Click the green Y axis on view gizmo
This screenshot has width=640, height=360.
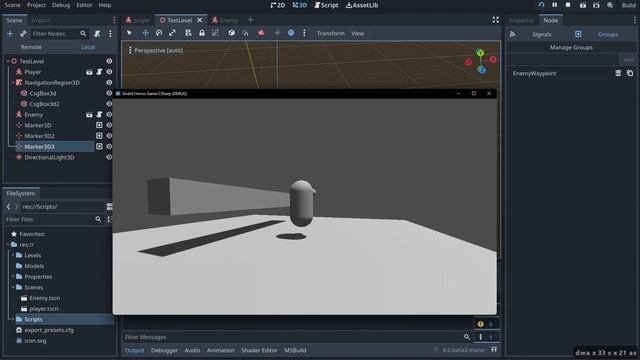[x=480, y=53]
